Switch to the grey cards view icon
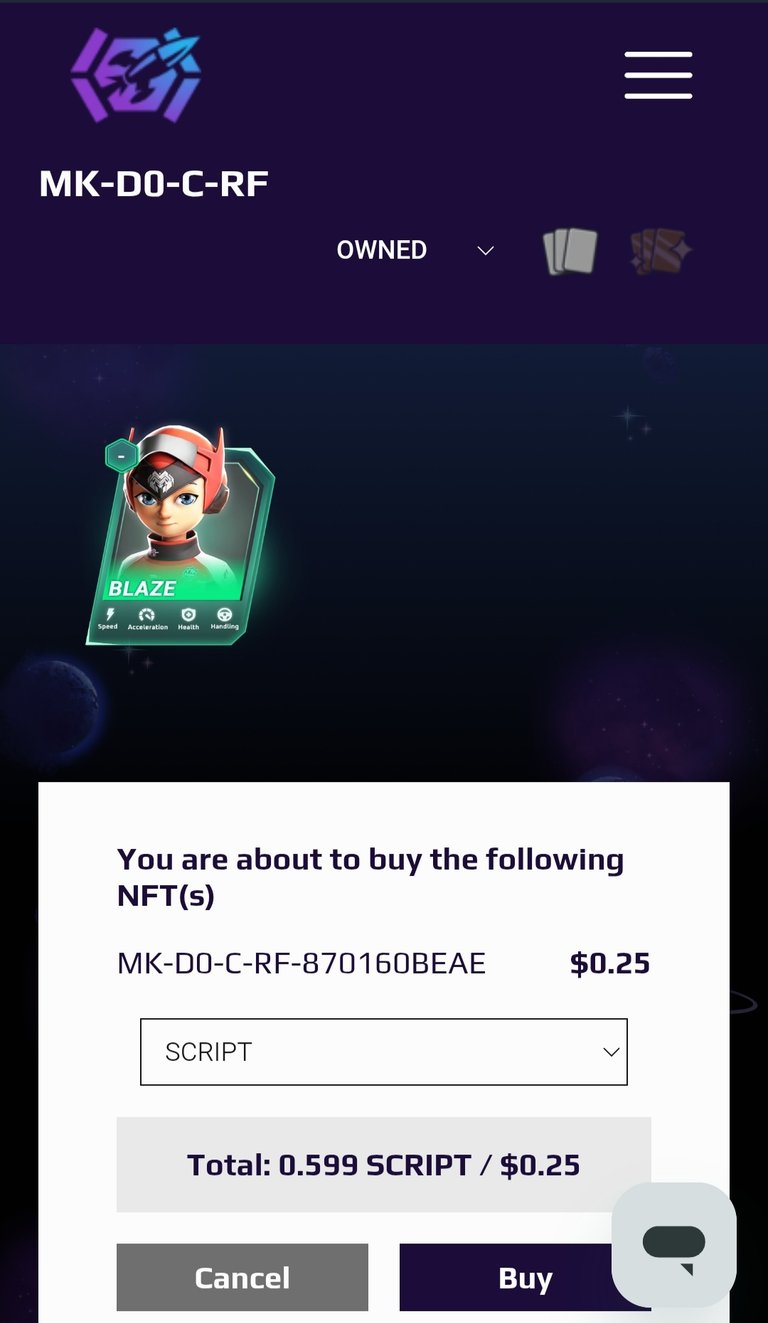Screen dimensions: 768x1323 click(x=570, y=252)
